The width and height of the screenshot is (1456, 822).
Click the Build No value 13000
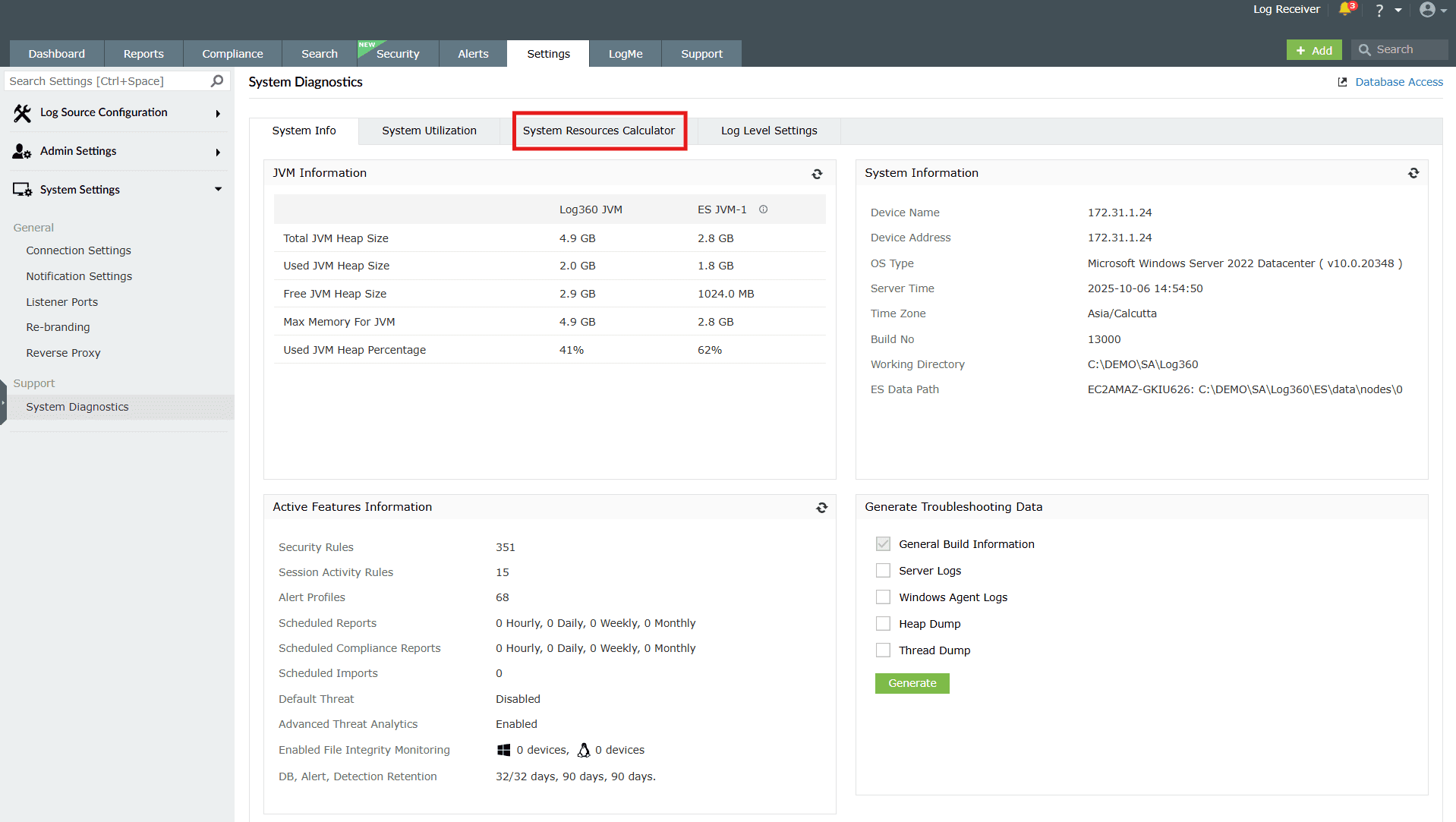pos(1104,339)
